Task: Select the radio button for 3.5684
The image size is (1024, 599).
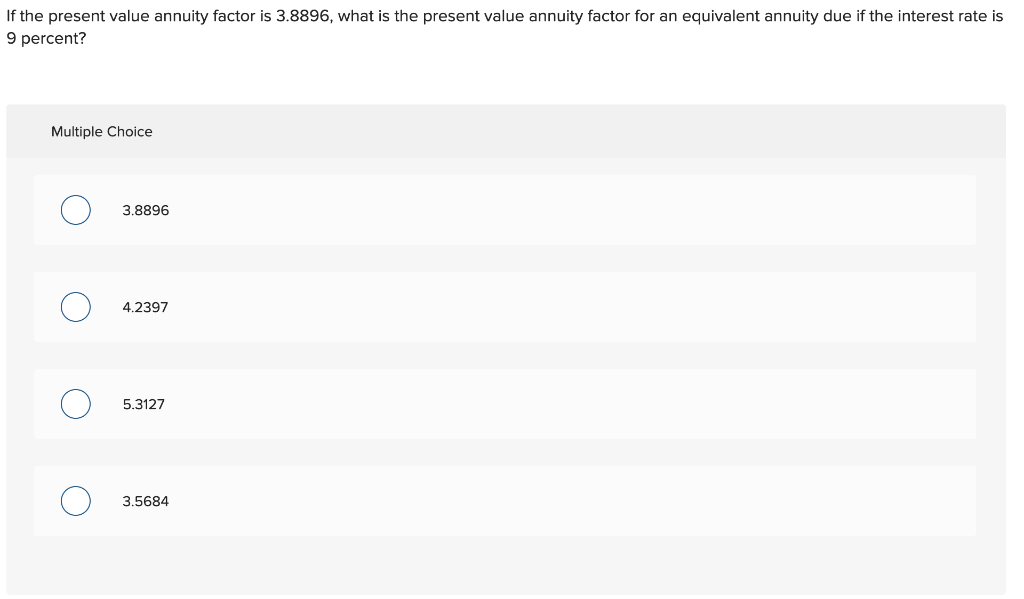Action: click(75, 501)
